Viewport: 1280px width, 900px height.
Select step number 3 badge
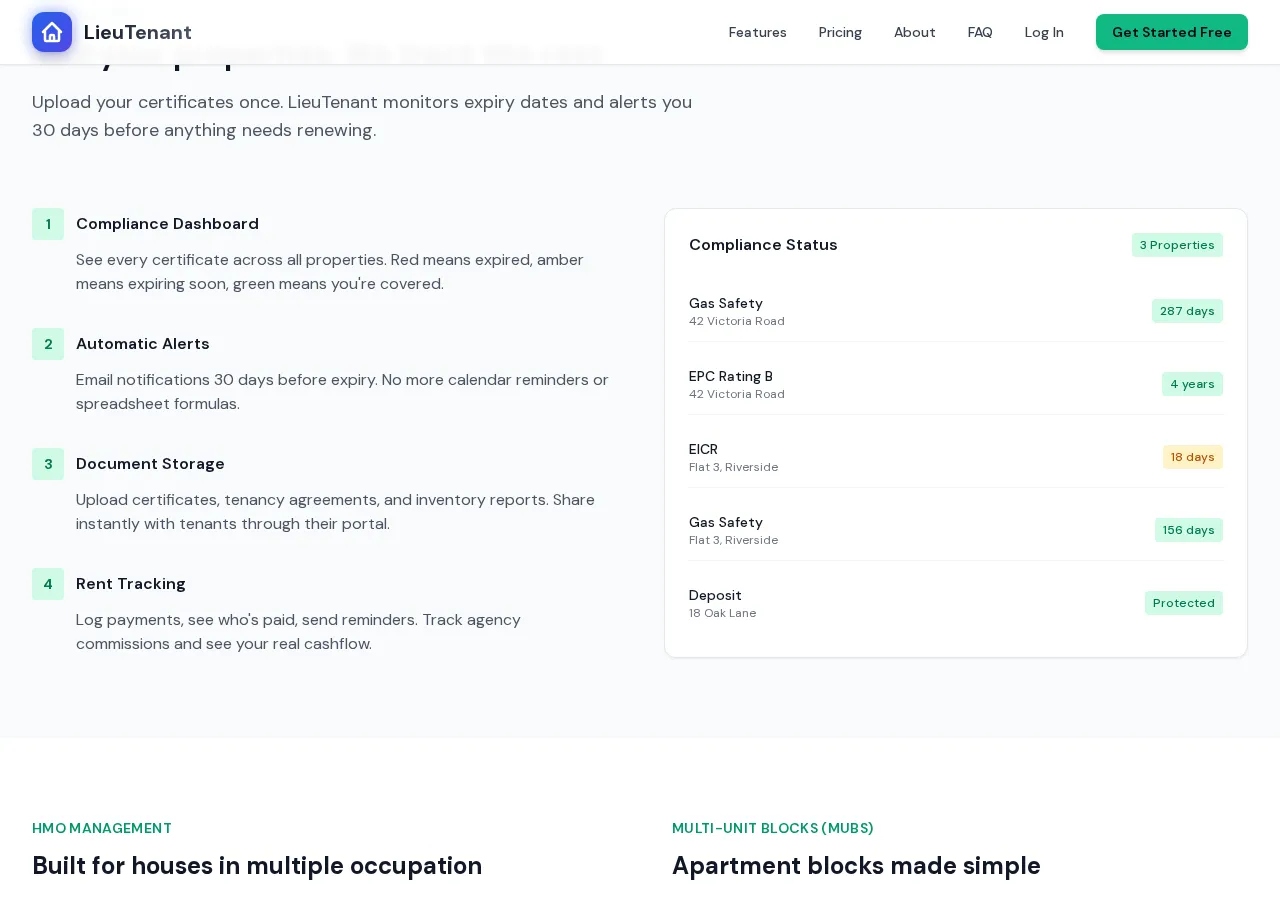pyautogui.click(x=48, y=464)
